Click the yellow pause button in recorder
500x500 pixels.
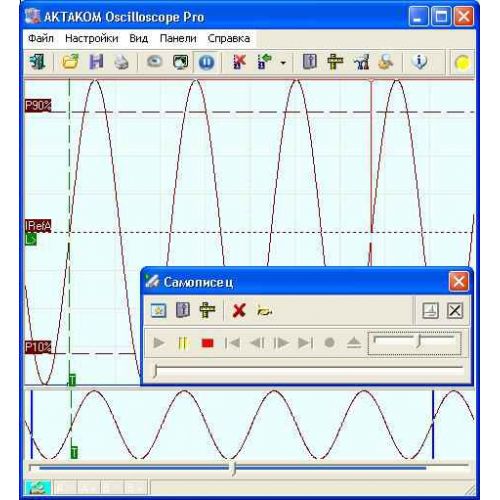coord(183,343)
